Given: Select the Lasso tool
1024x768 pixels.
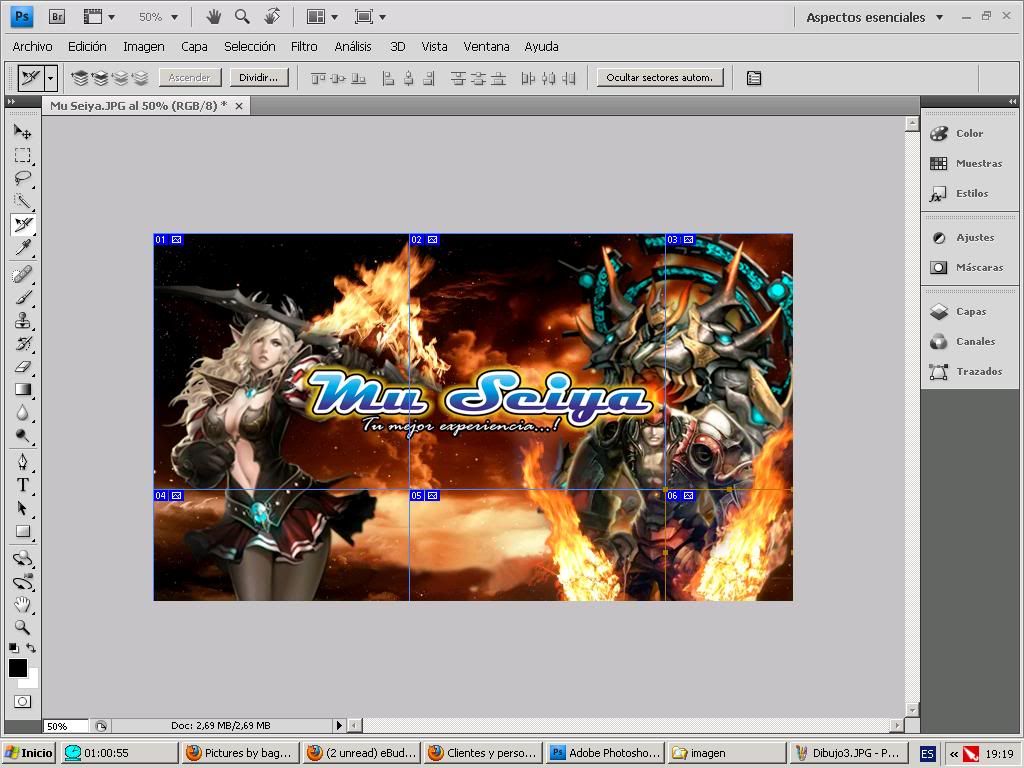Looking at the screenshot, I should point(22,178).
